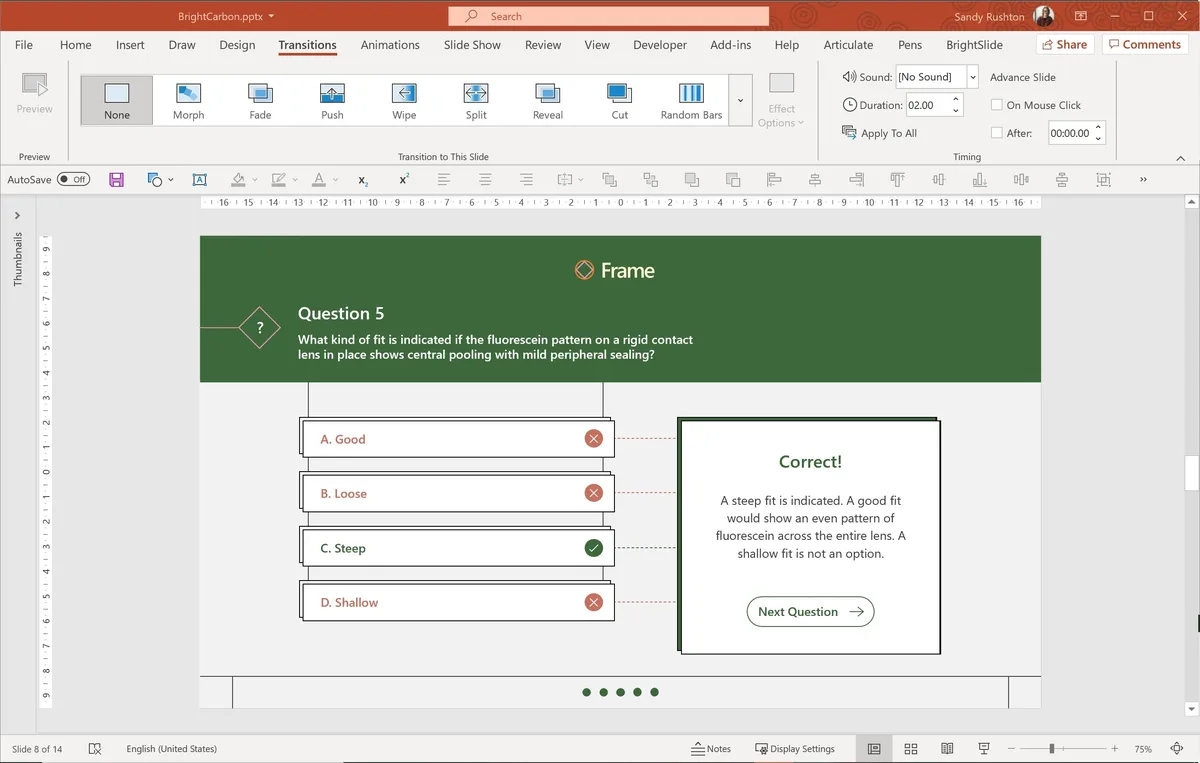Open the Shapes dropdown arrow
Image resolution: width=1200 pixels, height=763 pixels.
(x=171, y=180)
